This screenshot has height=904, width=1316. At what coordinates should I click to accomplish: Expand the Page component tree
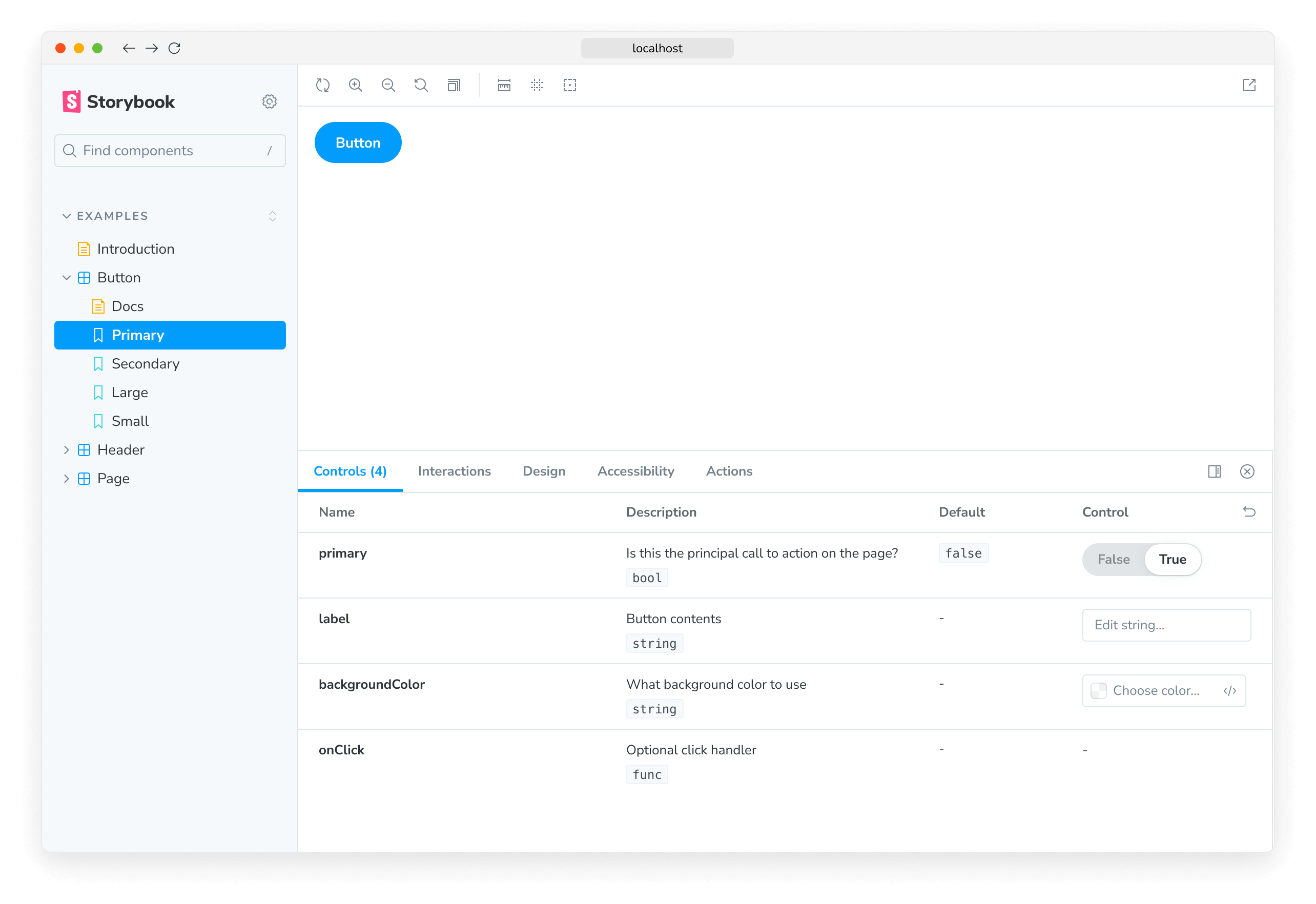click(x=66, y=478)
